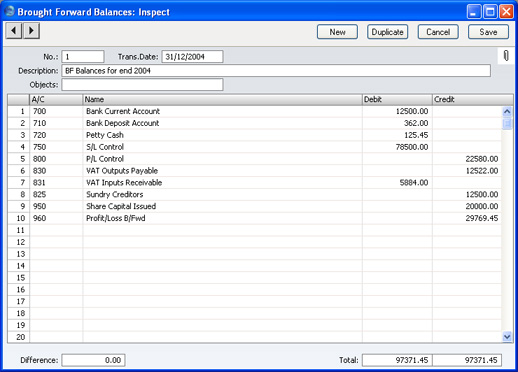
Task: Close the Brought Forward Balances window
Action: tap(506, 12)
